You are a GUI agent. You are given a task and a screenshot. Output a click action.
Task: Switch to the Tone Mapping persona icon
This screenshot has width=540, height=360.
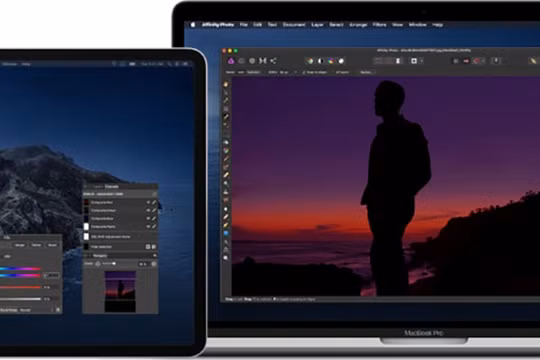click(263, 61)
